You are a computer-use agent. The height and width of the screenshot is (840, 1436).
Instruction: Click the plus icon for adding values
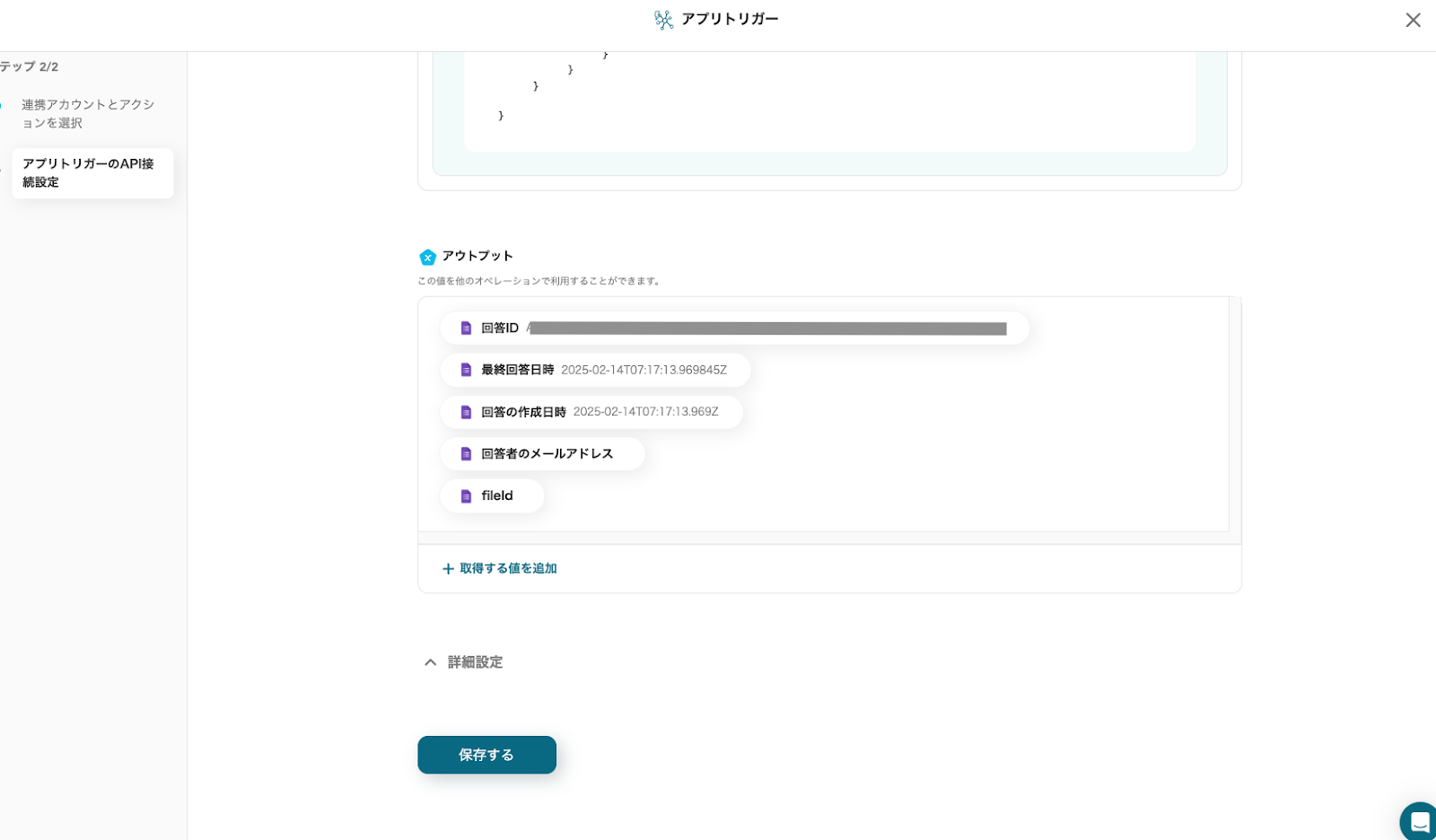pos(448,569)
